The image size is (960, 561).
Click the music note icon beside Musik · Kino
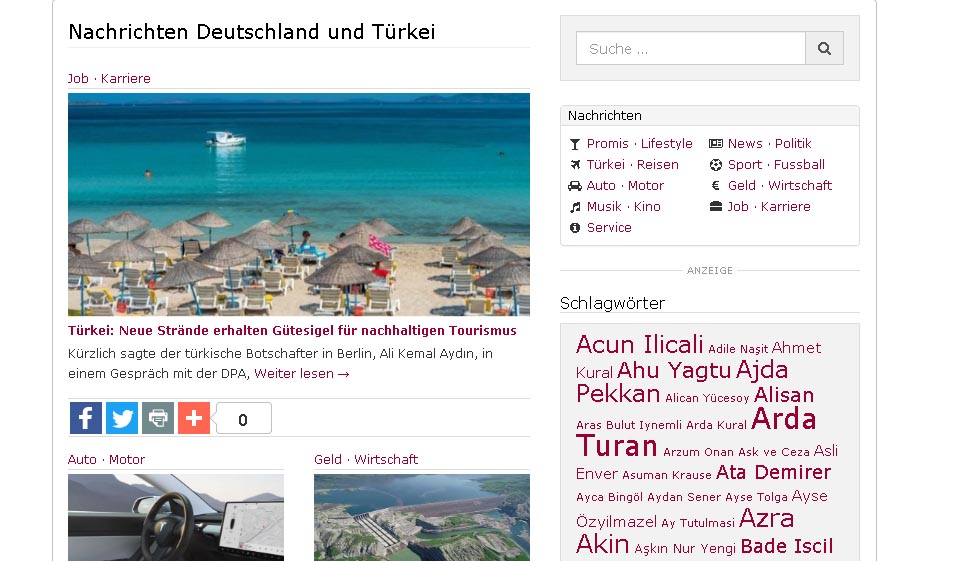575,207
